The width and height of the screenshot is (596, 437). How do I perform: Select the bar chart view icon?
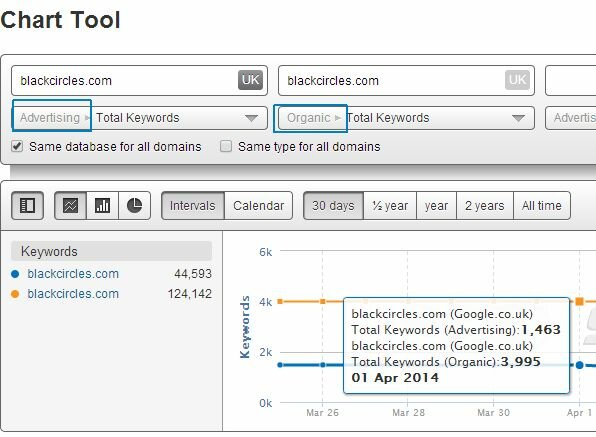[x=103, y=206]
